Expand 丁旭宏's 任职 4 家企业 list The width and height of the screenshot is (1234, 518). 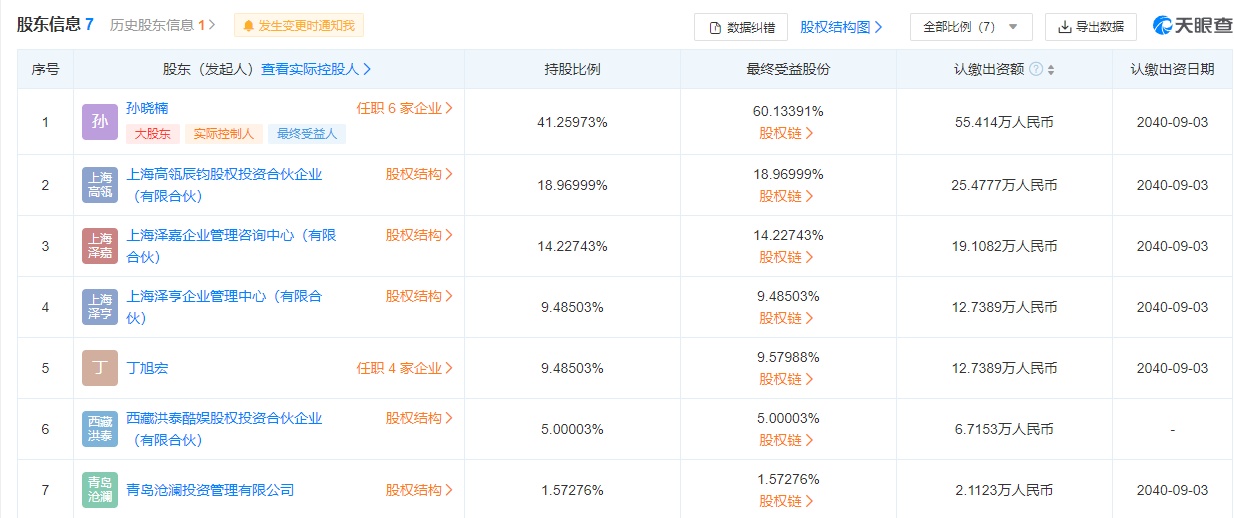(404, 368)
